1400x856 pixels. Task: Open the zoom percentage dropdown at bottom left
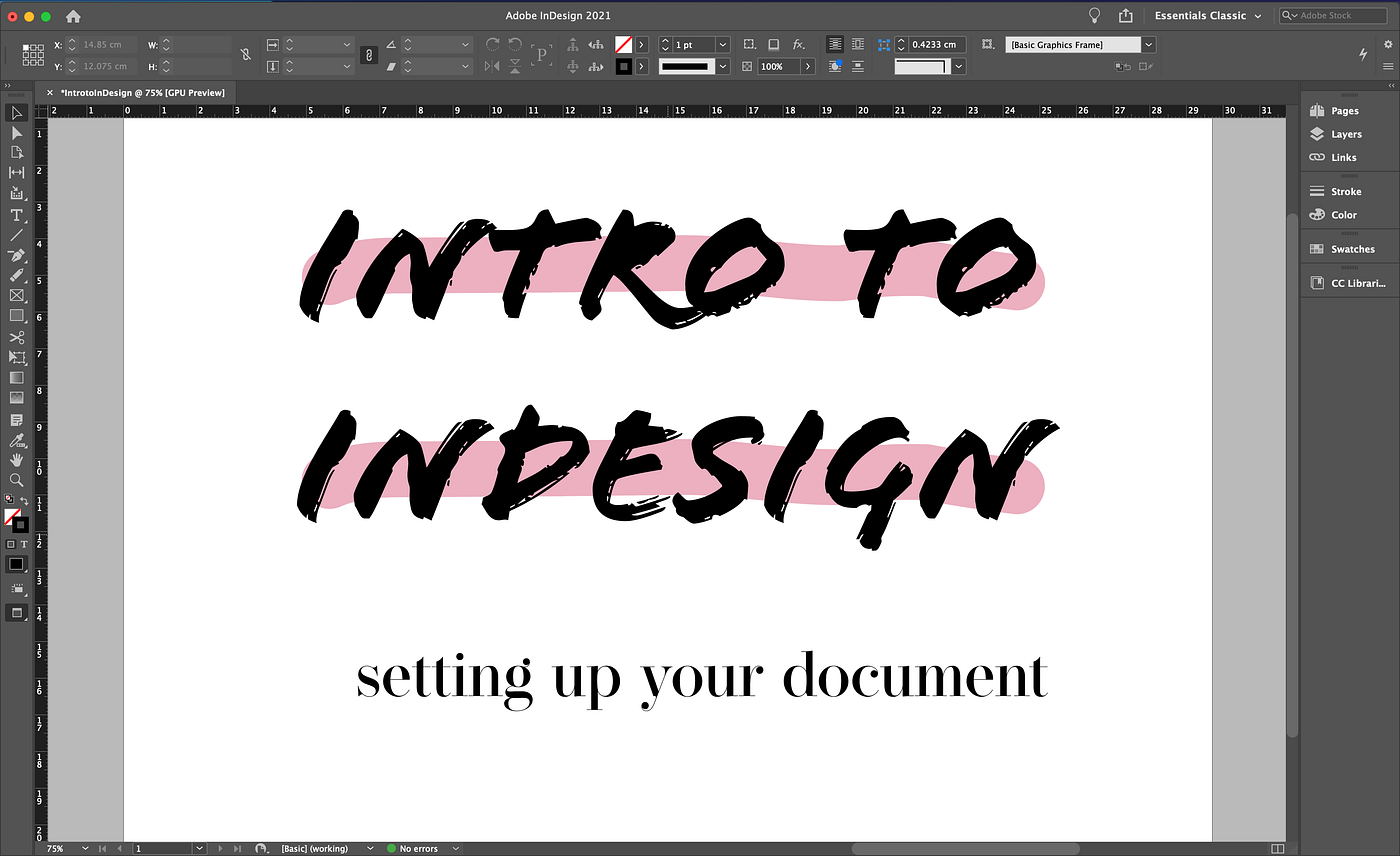82,847
